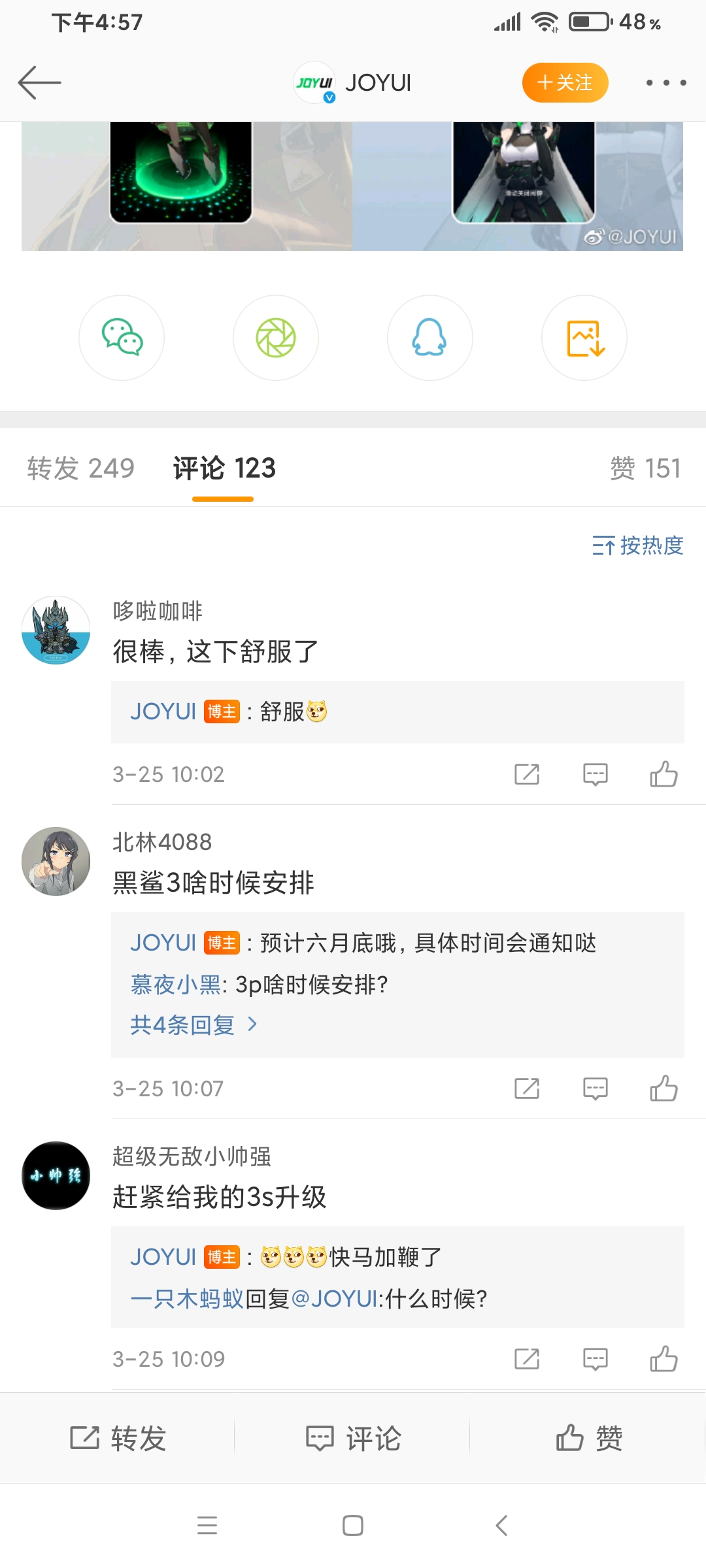This screenshot has height=1568, width=706.
Task: Like 哆啦咖啡's comment with thumbs-up
Action: 664,774
